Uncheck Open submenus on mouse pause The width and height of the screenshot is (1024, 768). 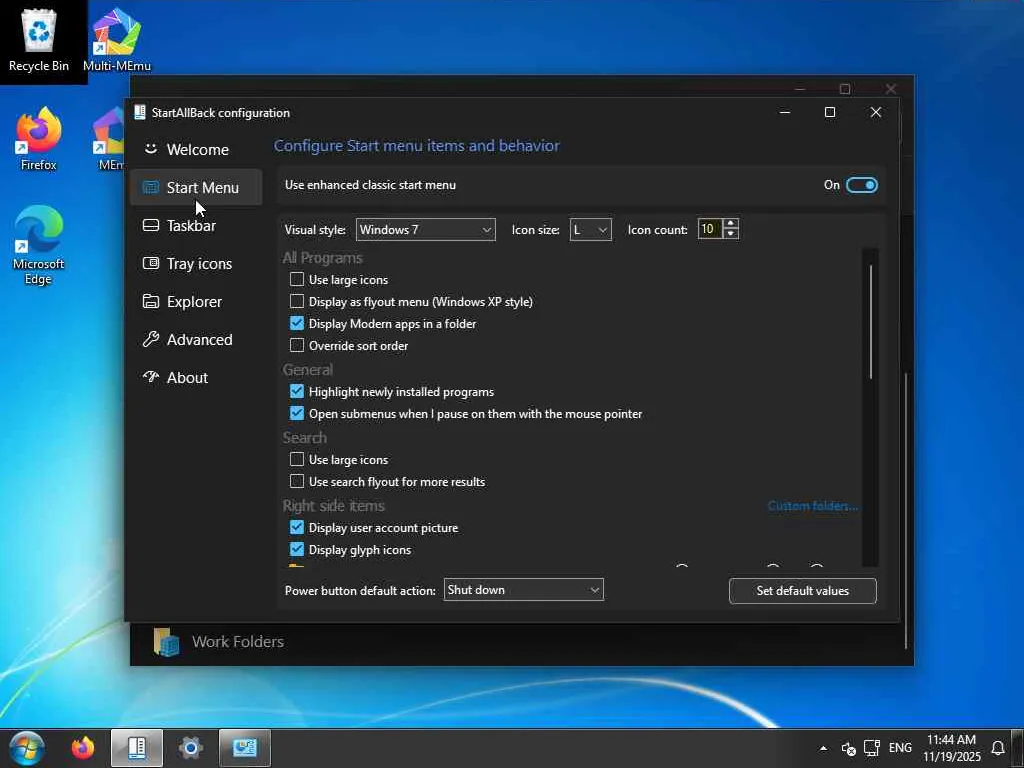pyautogui.click(x=297, y=413)
